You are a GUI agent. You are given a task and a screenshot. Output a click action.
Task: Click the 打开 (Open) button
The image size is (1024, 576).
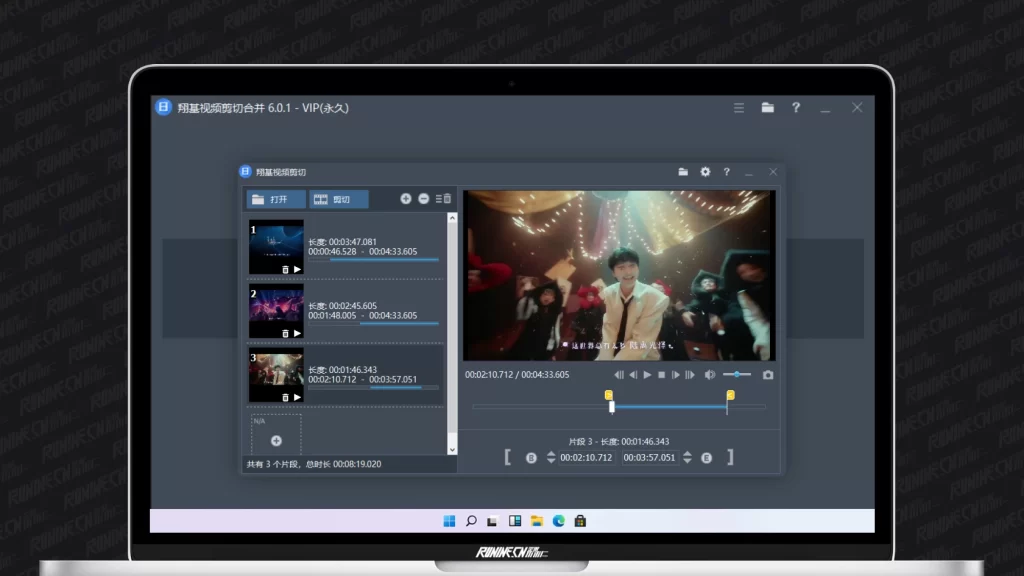276,199
